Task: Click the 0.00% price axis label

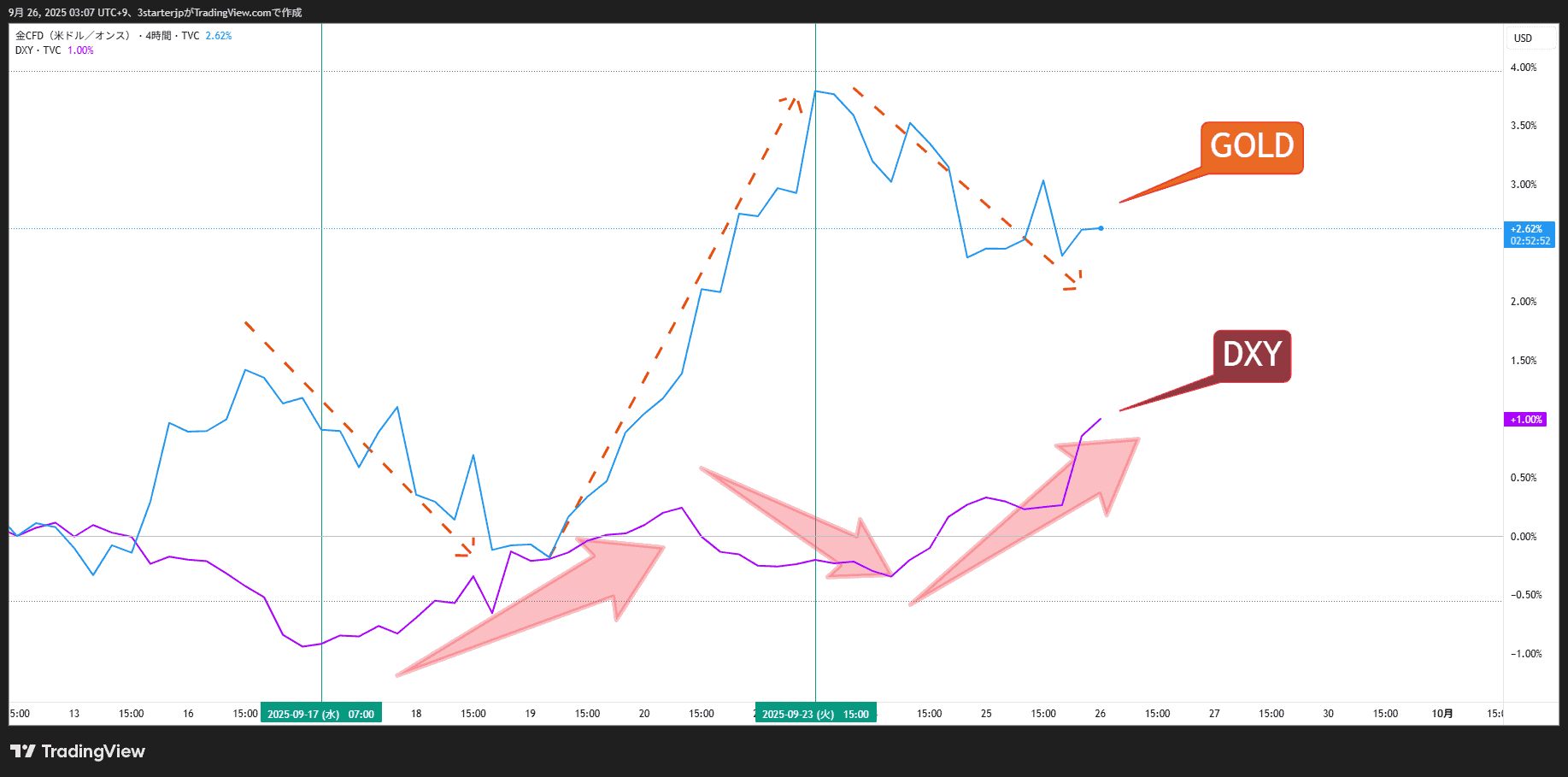Action: 1523,537
